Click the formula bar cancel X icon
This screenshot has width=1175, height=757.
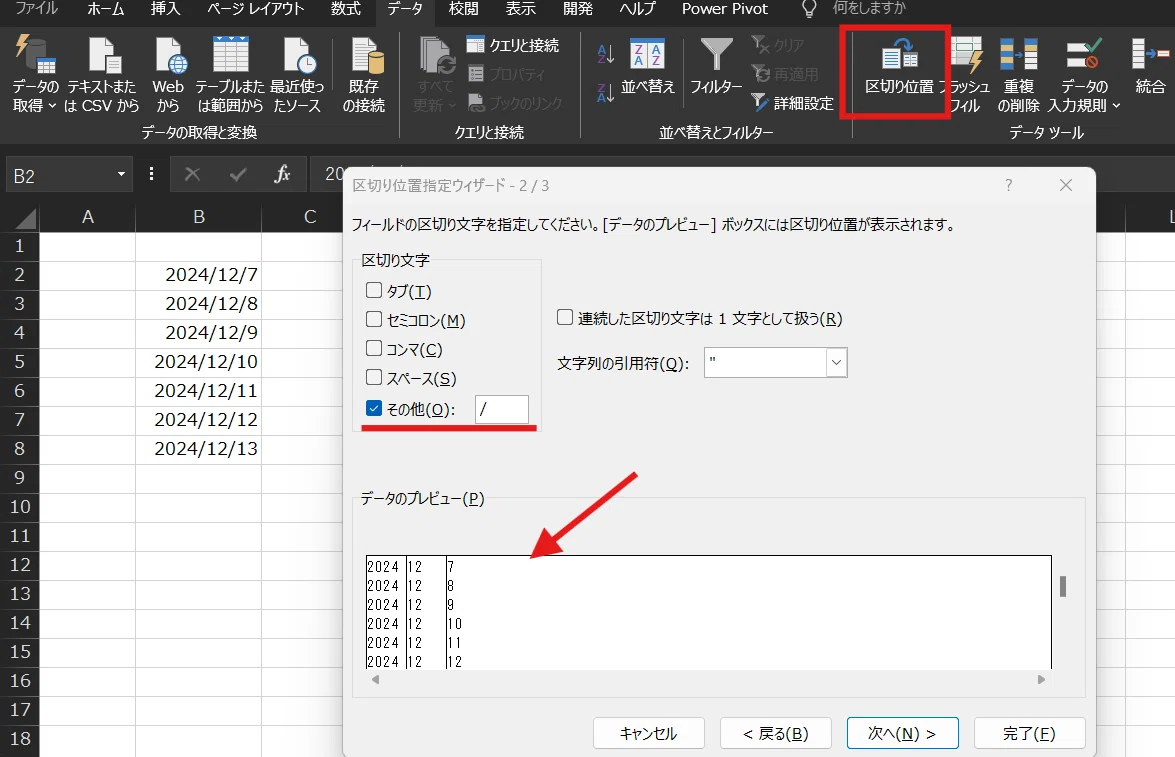tap(193, 175)
